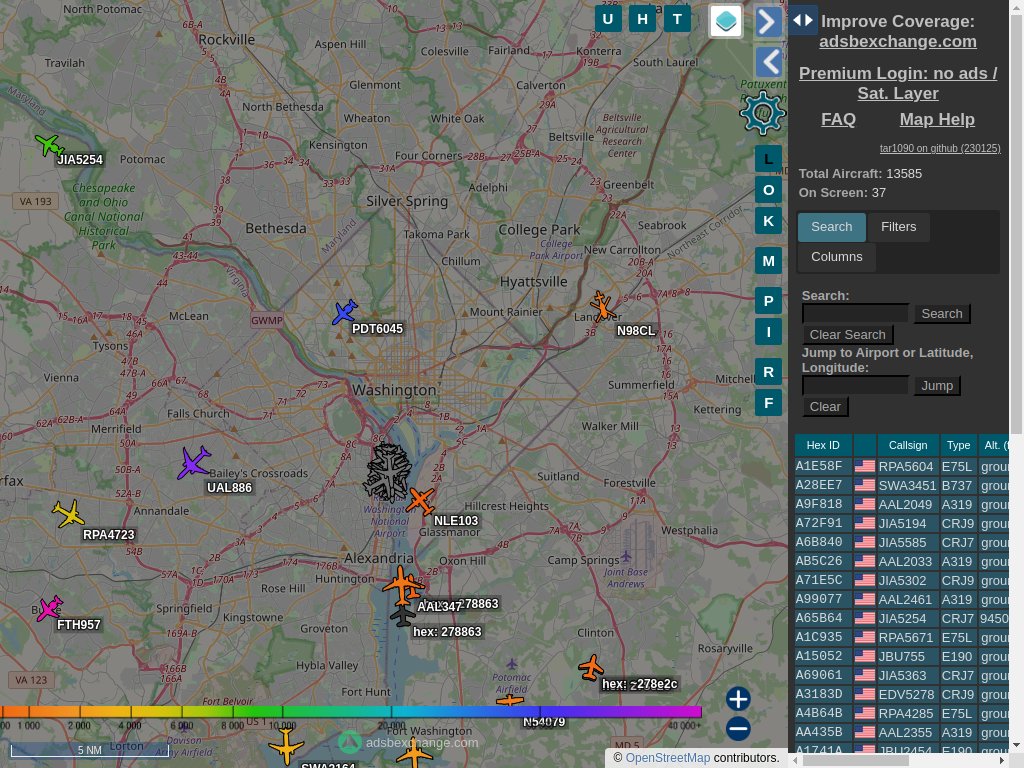
Task: Toggle the P button
Action: pyautogui.click(x=769, y=301)
